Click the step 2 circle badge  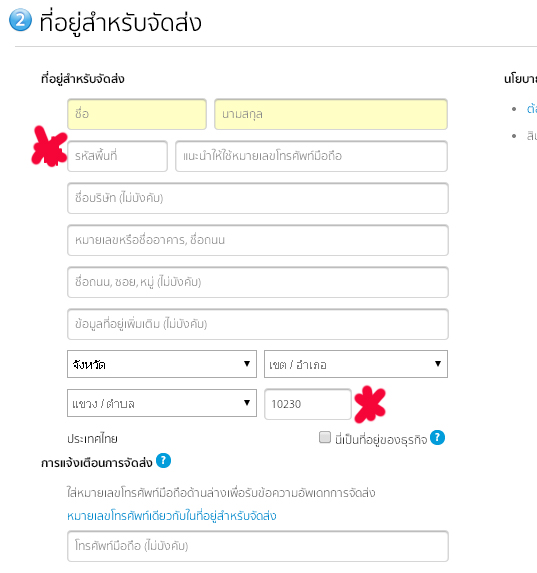(x=20, y=20)
